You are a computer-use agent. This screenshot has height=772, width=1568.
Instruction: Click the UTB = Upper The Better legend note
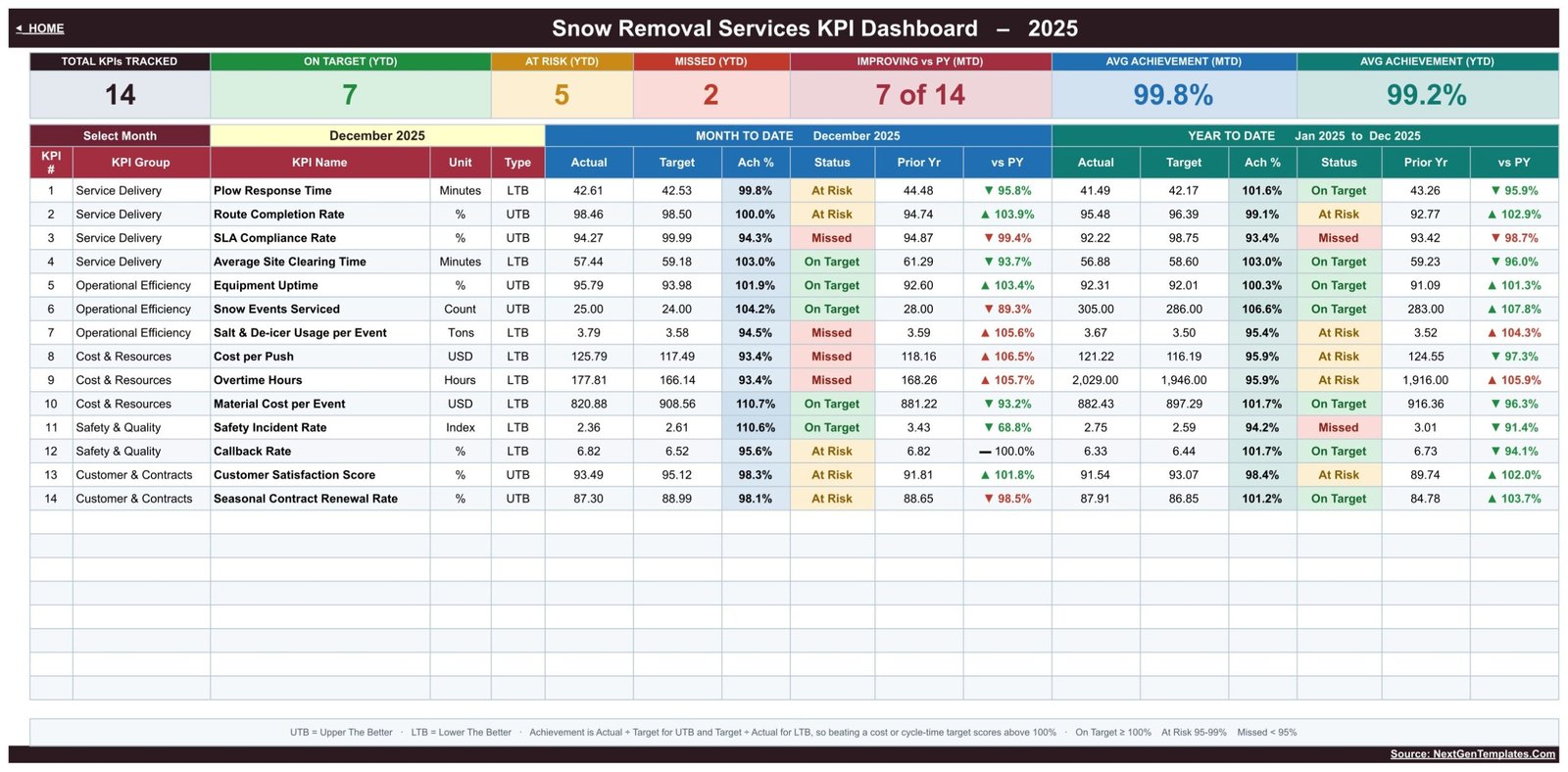coord(341,733)
